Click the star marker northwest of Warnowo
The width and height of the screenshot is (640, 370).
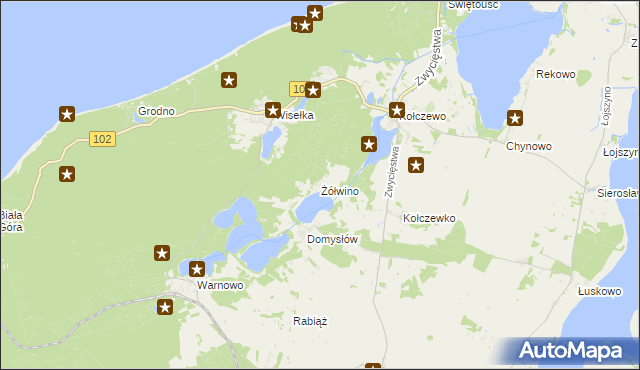[x=162, y=253]
